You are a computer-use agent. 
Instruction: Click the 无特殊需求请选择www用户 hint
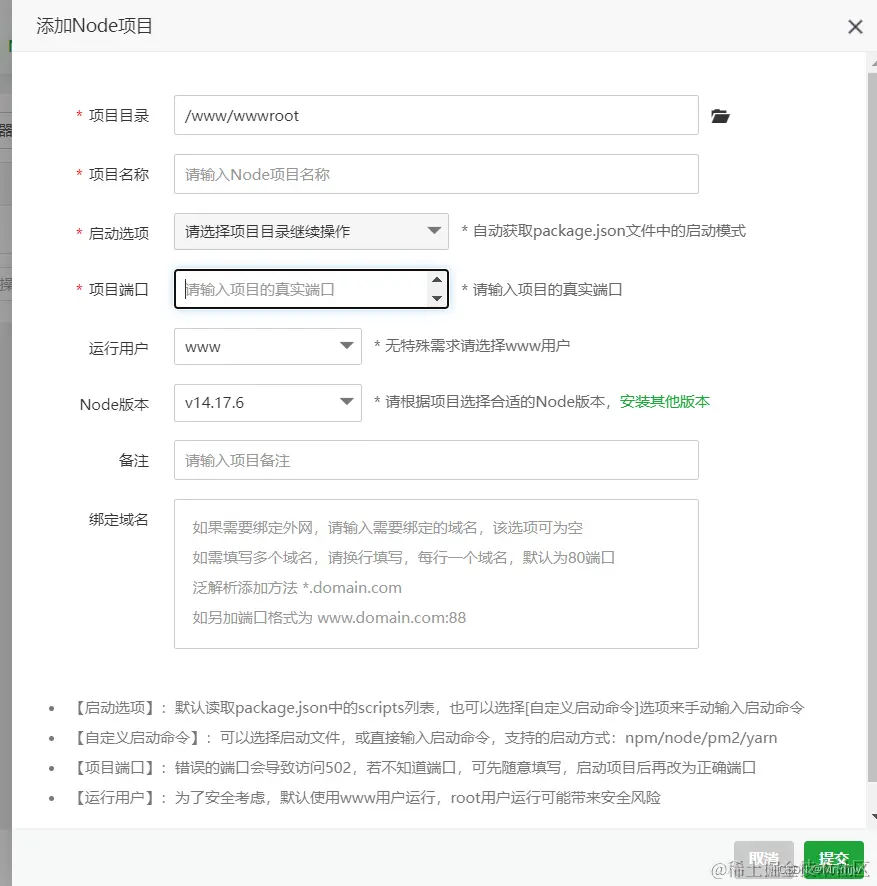472,345
